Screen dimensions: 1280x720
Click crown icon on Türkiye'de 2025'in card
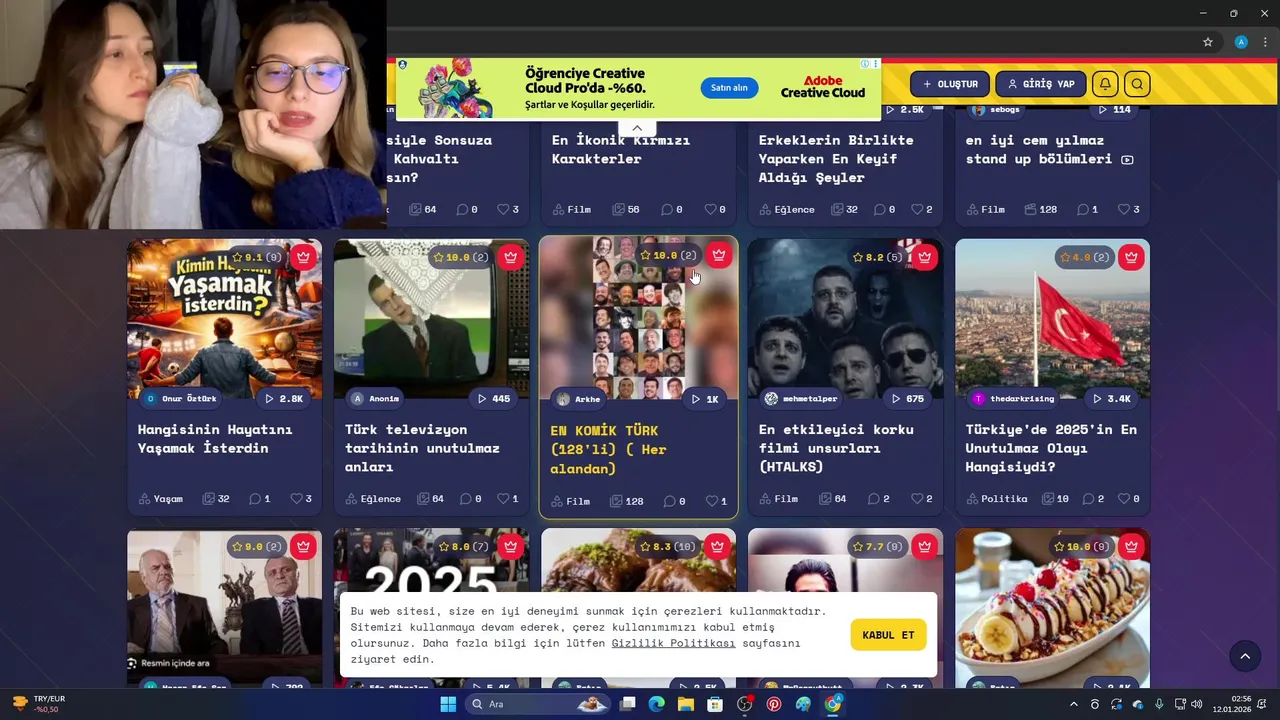(x=1131, y=257)
